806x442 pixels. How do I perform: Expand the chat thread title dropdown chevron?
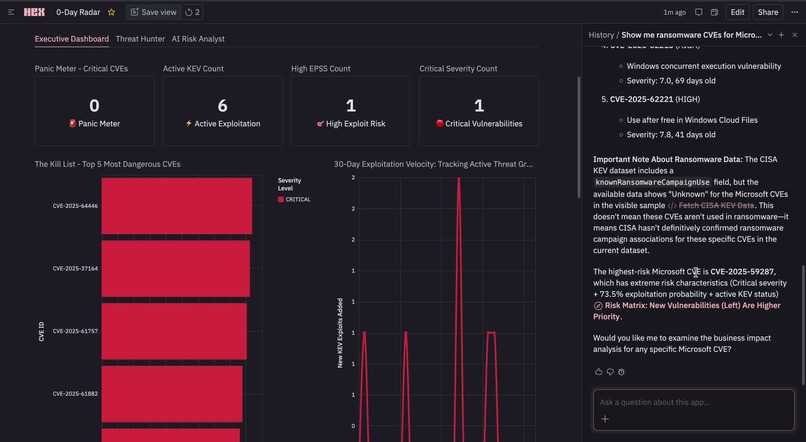(x=770, y=35)
